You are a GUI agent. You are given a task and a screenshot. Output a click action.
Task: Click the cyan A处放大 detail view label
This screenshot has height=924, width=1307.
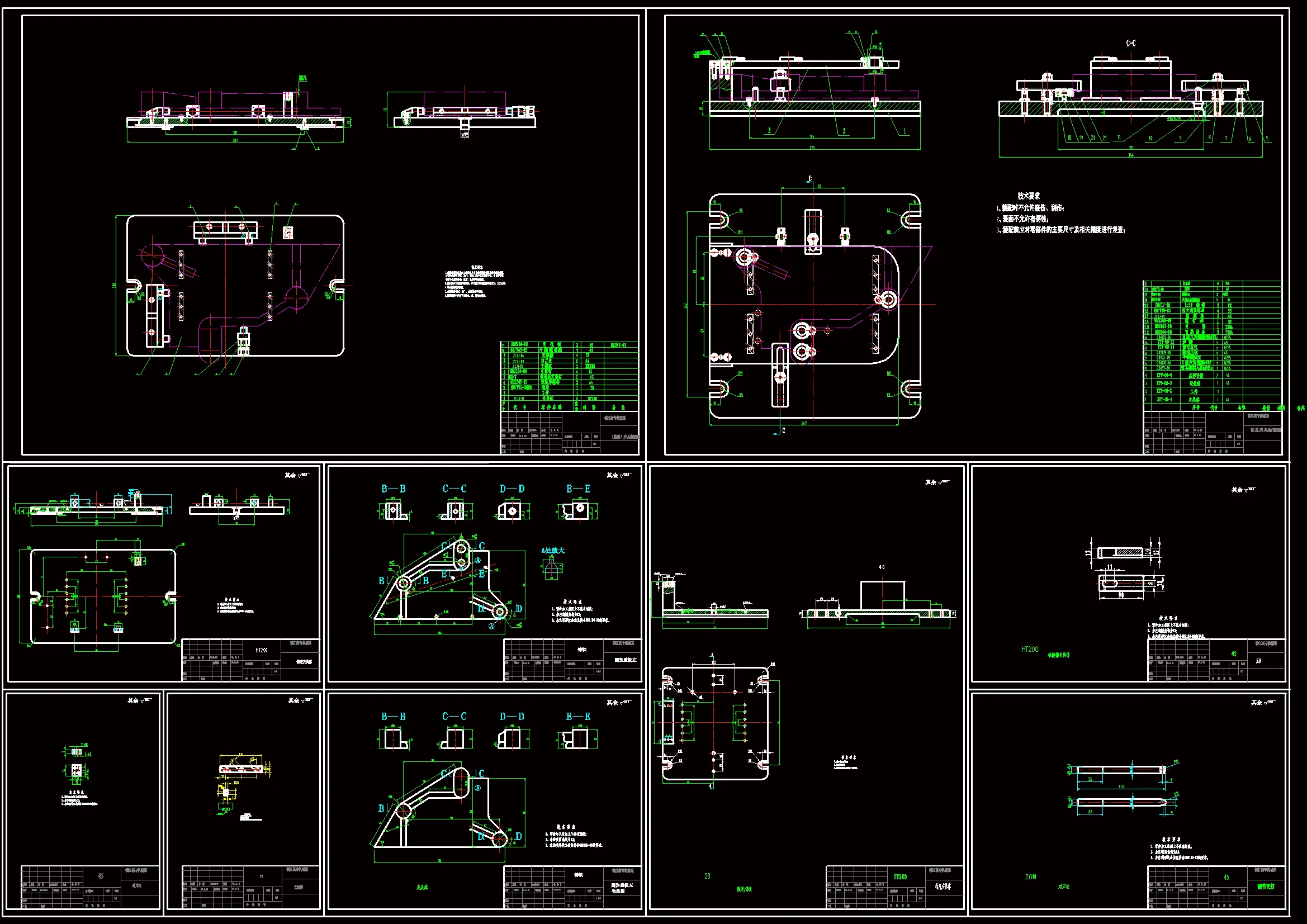click(x=552, y=551)
